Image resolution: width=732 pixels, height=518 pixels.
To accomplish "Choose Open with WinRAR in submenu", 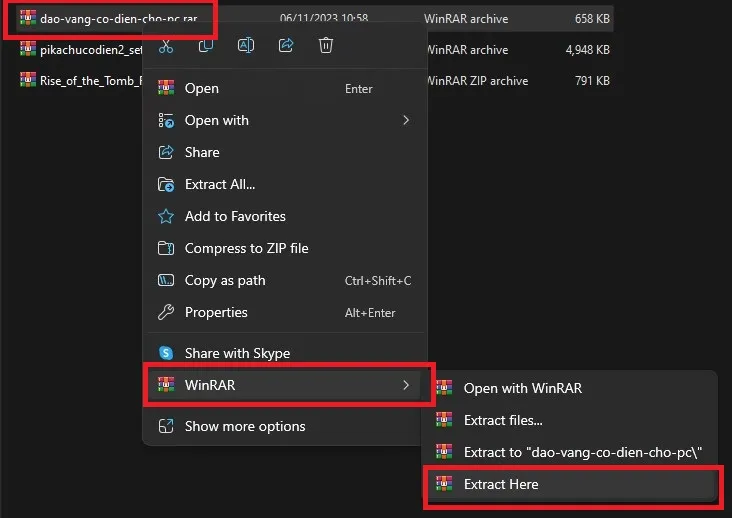I will point(571,388).
